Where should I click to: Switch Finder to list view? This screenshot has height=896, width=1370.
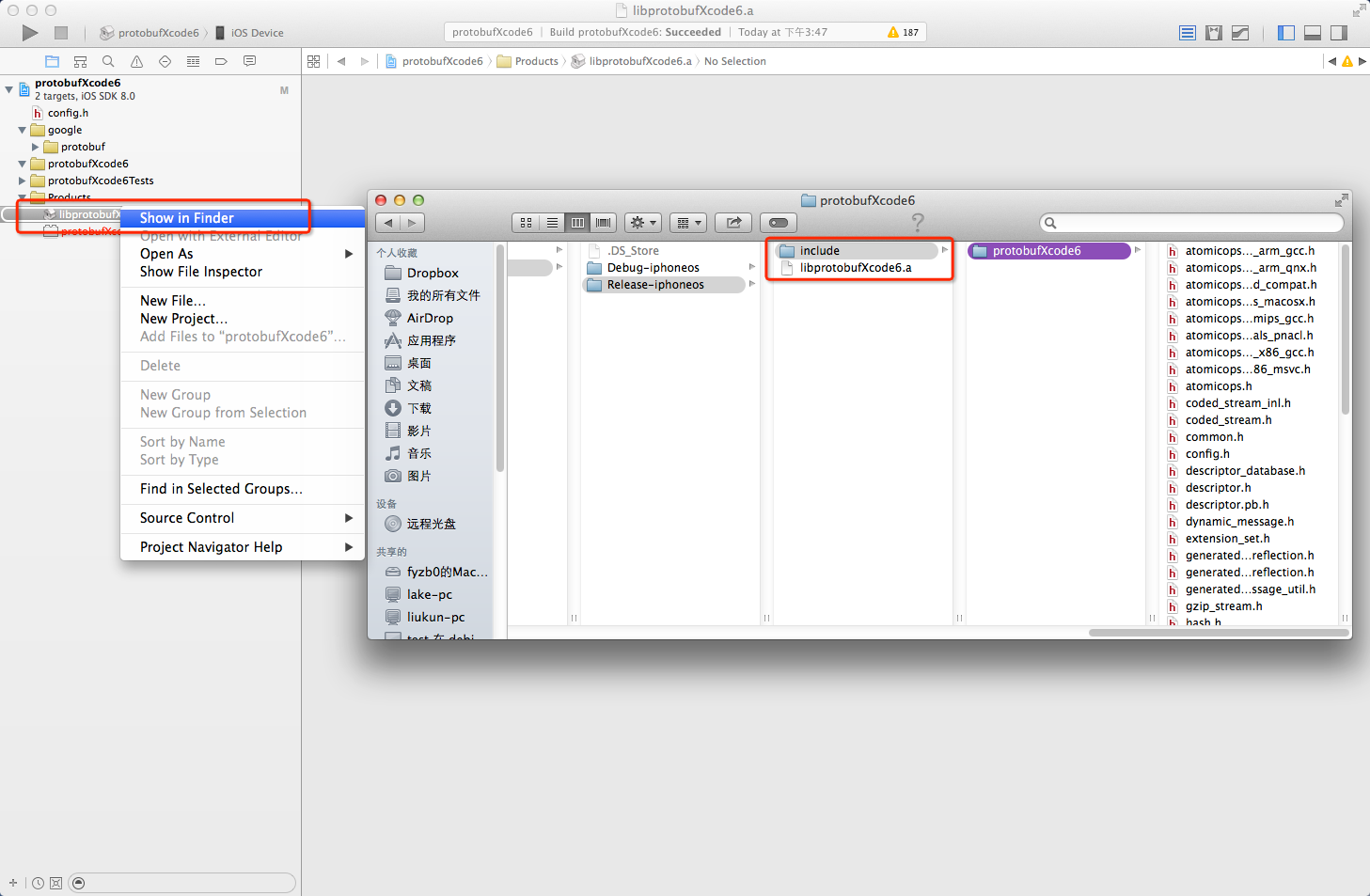tap(552, 223)
